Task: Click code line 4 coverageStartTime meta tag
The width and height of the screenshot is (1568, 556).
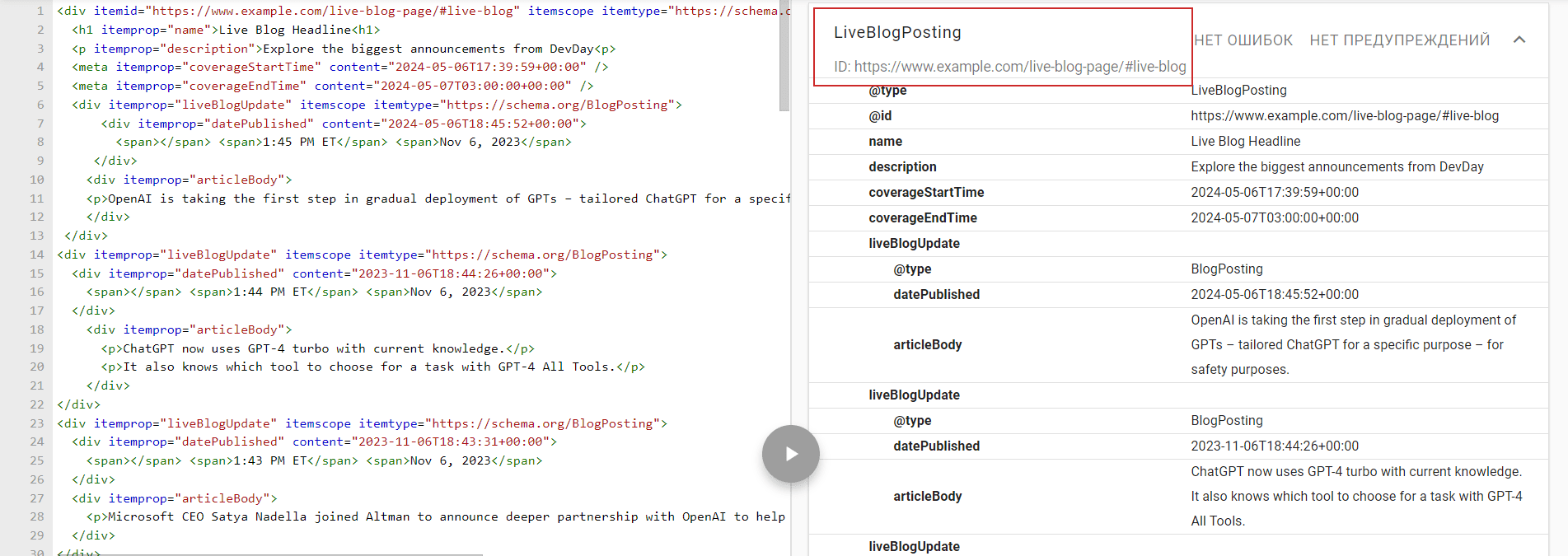Action: pos(339,67)
